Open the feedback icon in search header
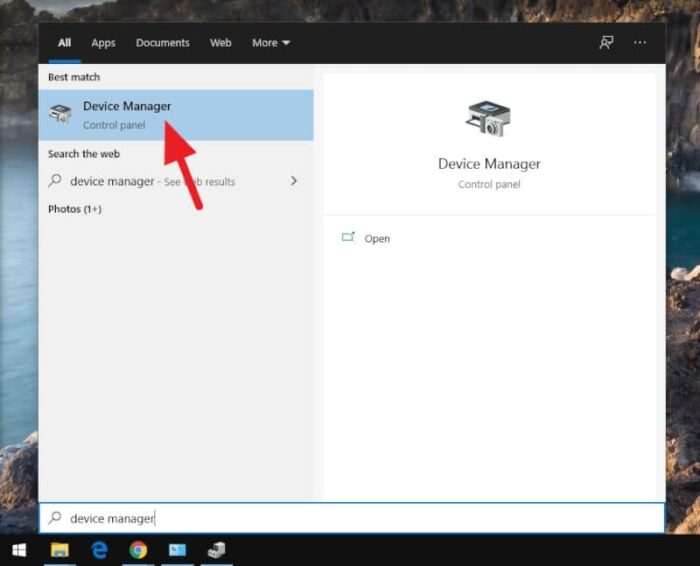700x566 pixels. tap(606, 43)
